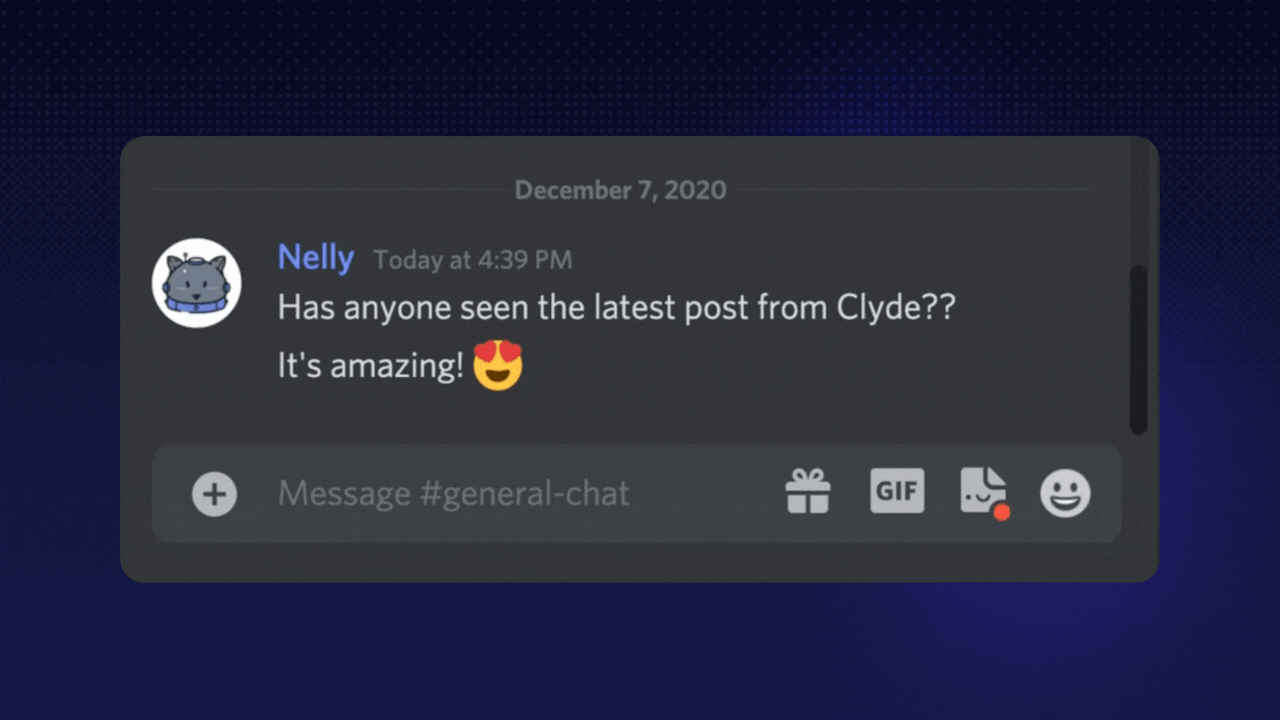Open the plus attachment menu

point(214,494)
